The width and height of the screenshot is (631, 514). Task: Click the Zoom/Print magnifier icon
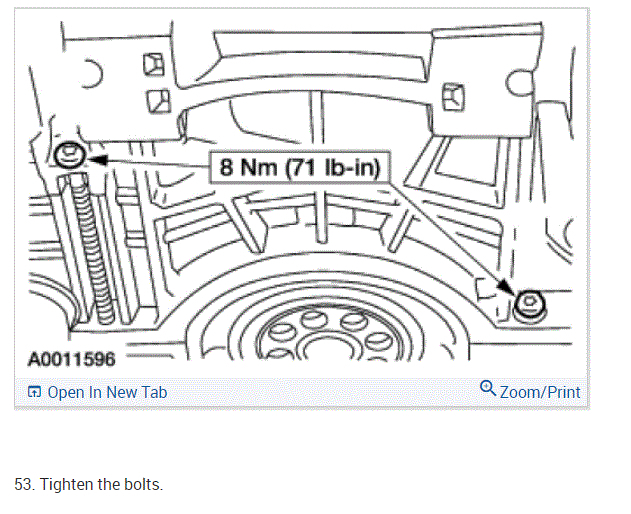click(x=488, y=388)
